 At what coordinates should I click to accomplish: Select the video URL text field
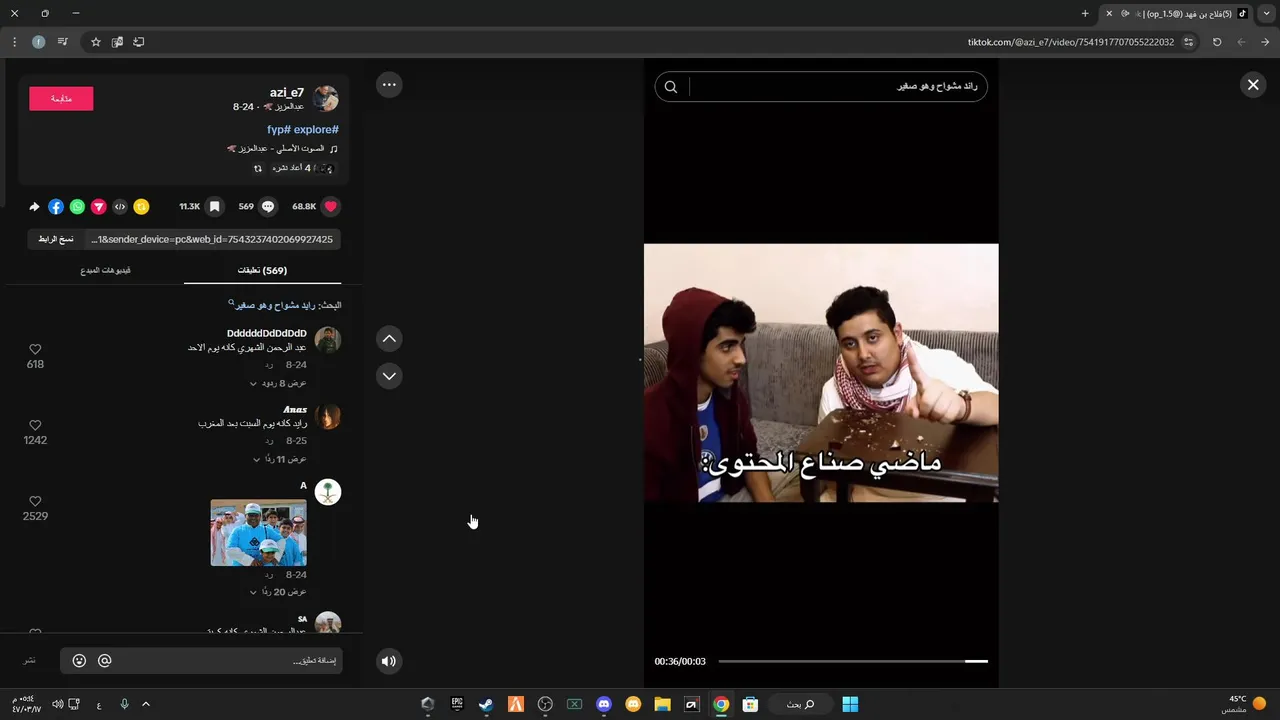[x=212, y=239]
